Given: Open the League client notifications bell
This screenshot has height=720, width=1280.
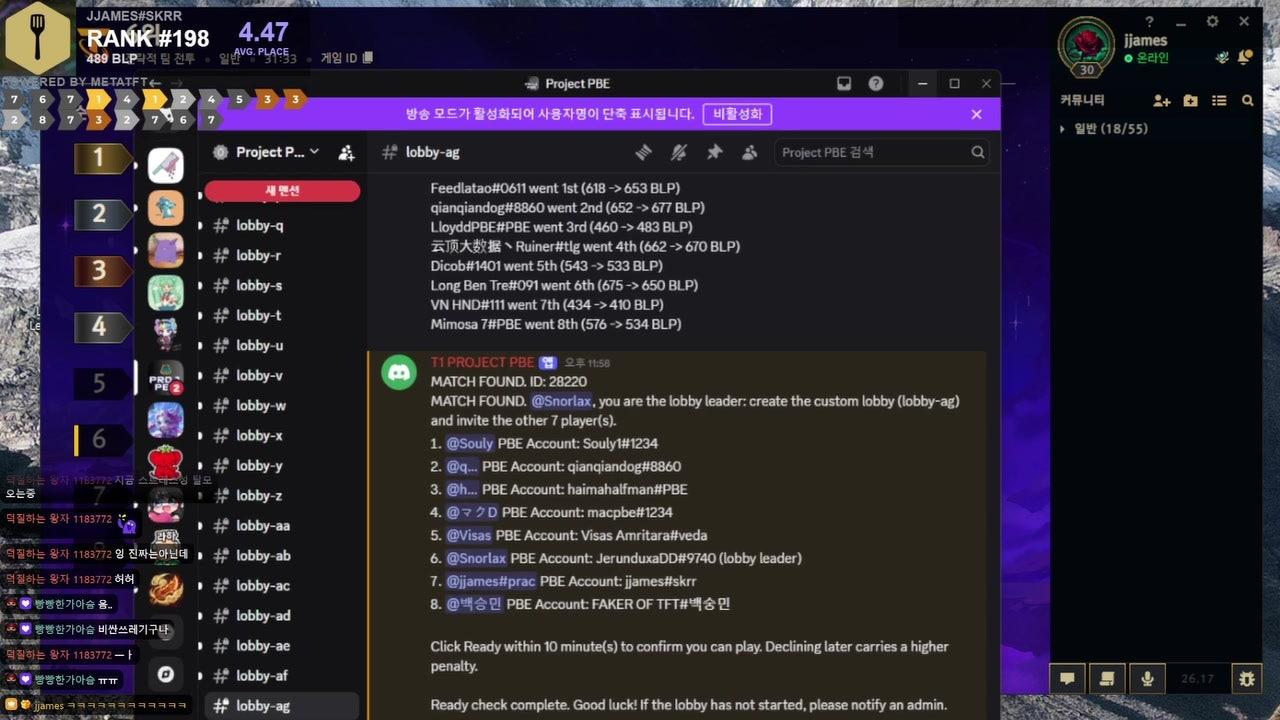Looking at the screenshot, I should (1244, 58).
